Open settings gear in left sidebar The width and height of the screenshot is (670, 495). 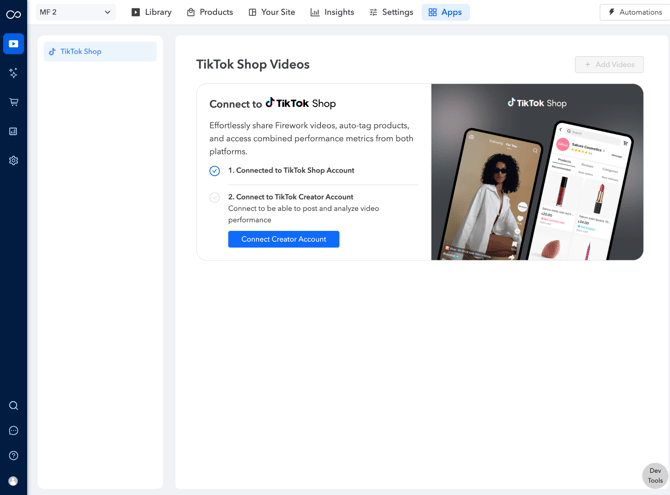[x=13, y=160]
